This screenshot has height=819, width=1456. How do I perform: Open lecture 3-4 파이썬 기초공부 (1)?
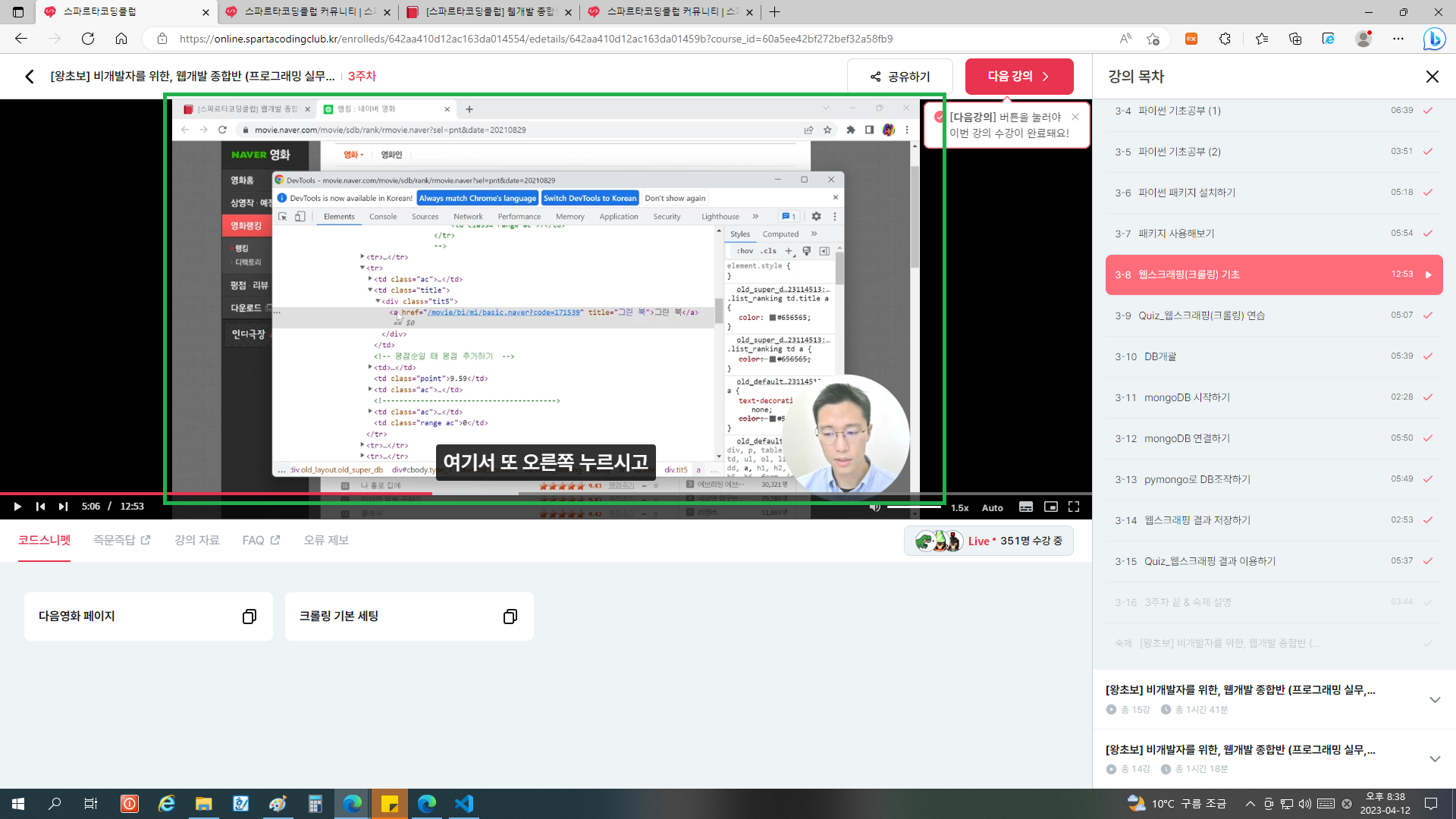(x=1274, y=111)
